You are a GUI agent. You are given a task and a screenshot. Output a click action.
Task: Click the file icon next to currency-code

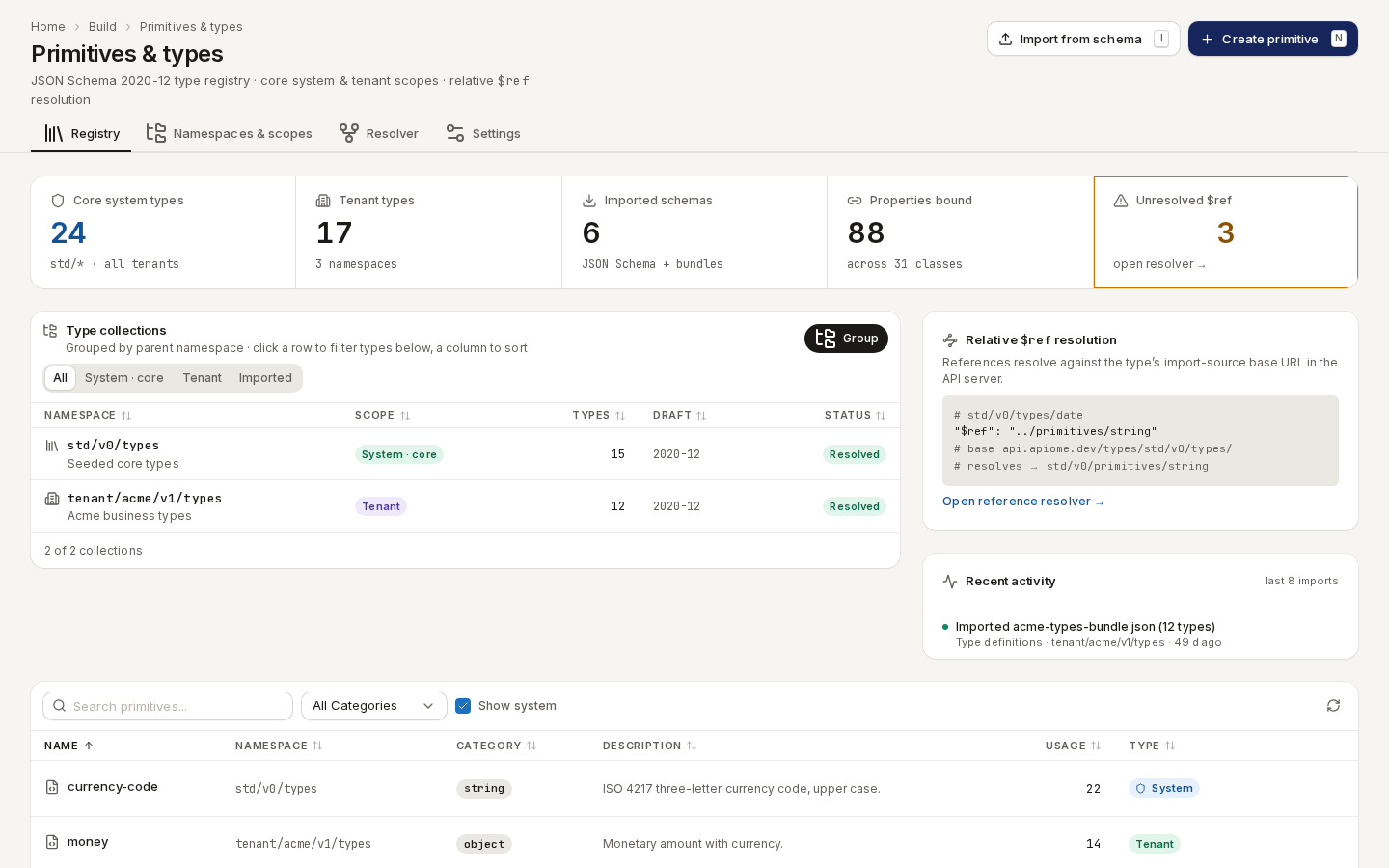click(x=52, y=787)
